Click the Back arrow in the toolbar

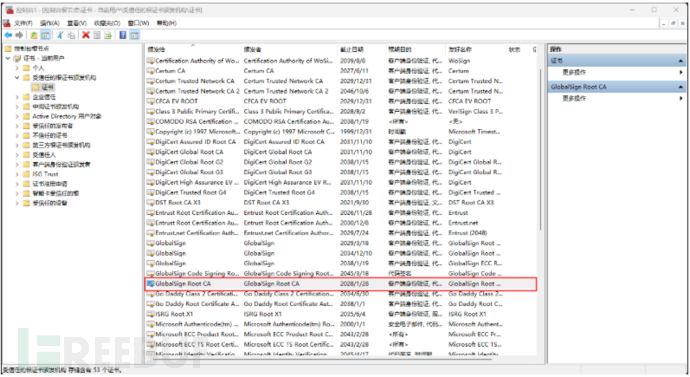point(8,35)
